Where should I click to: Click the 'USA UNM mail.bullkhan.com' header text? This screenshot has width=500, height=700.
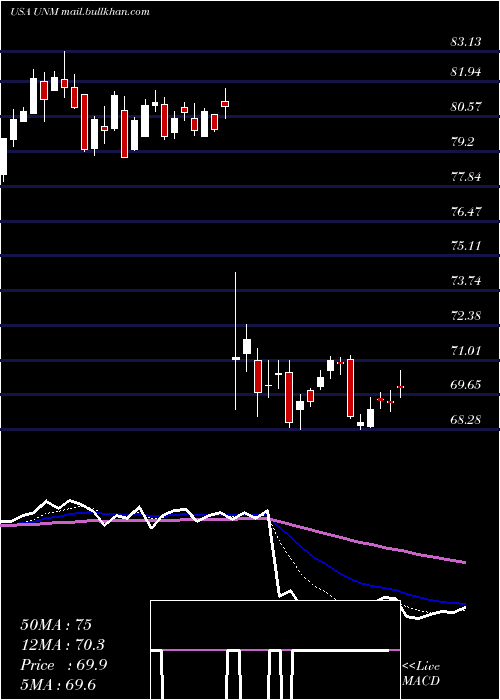79,12
